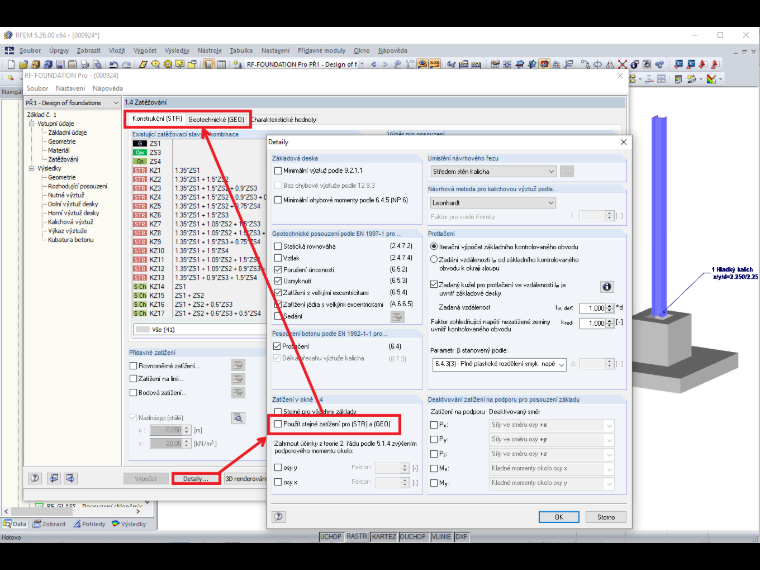Open Síly ve směru osy +x dropdown
The height and width of the screenshot is (570, 760).
click(x=552, y=425)
